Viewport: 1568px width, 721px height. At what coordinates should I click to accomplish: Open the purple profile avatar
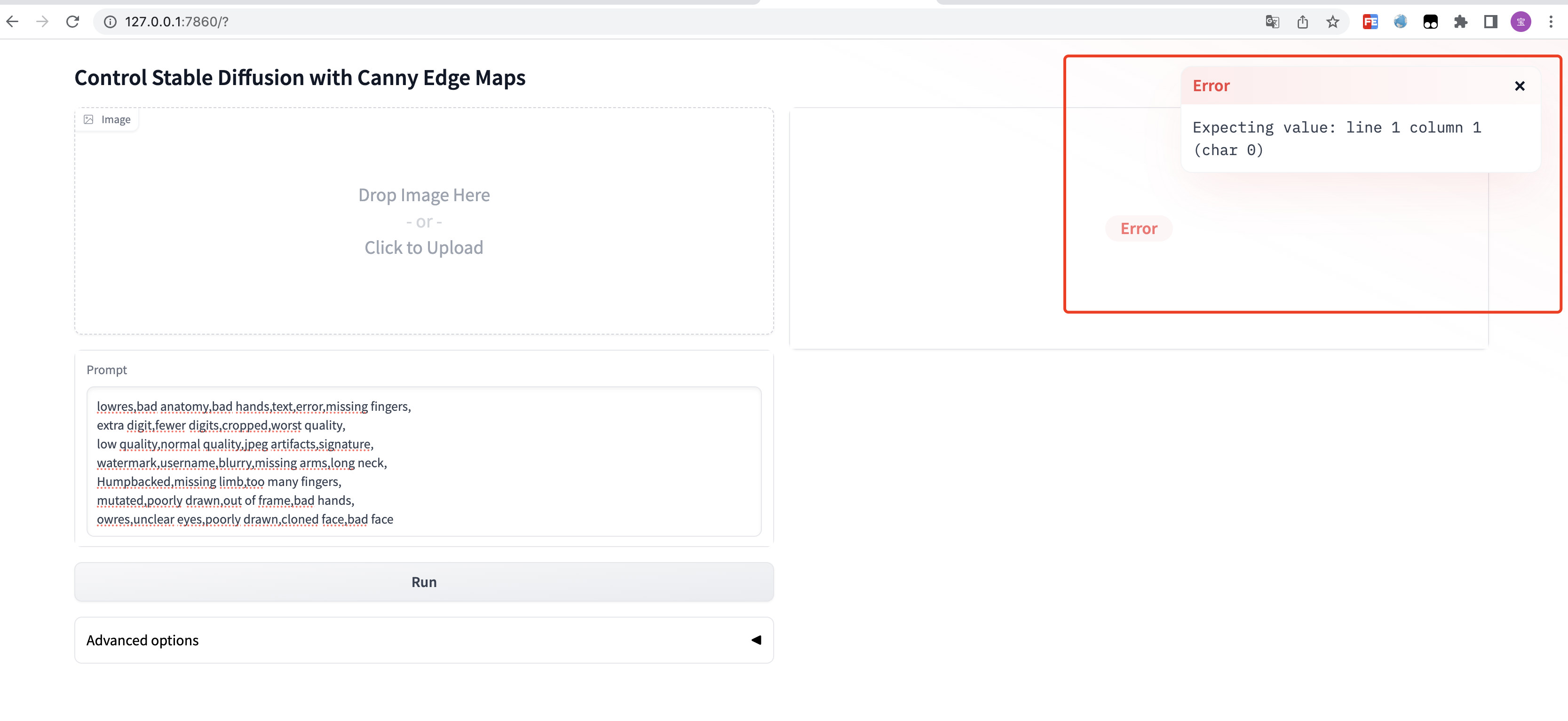click(x=1520, y=22)
